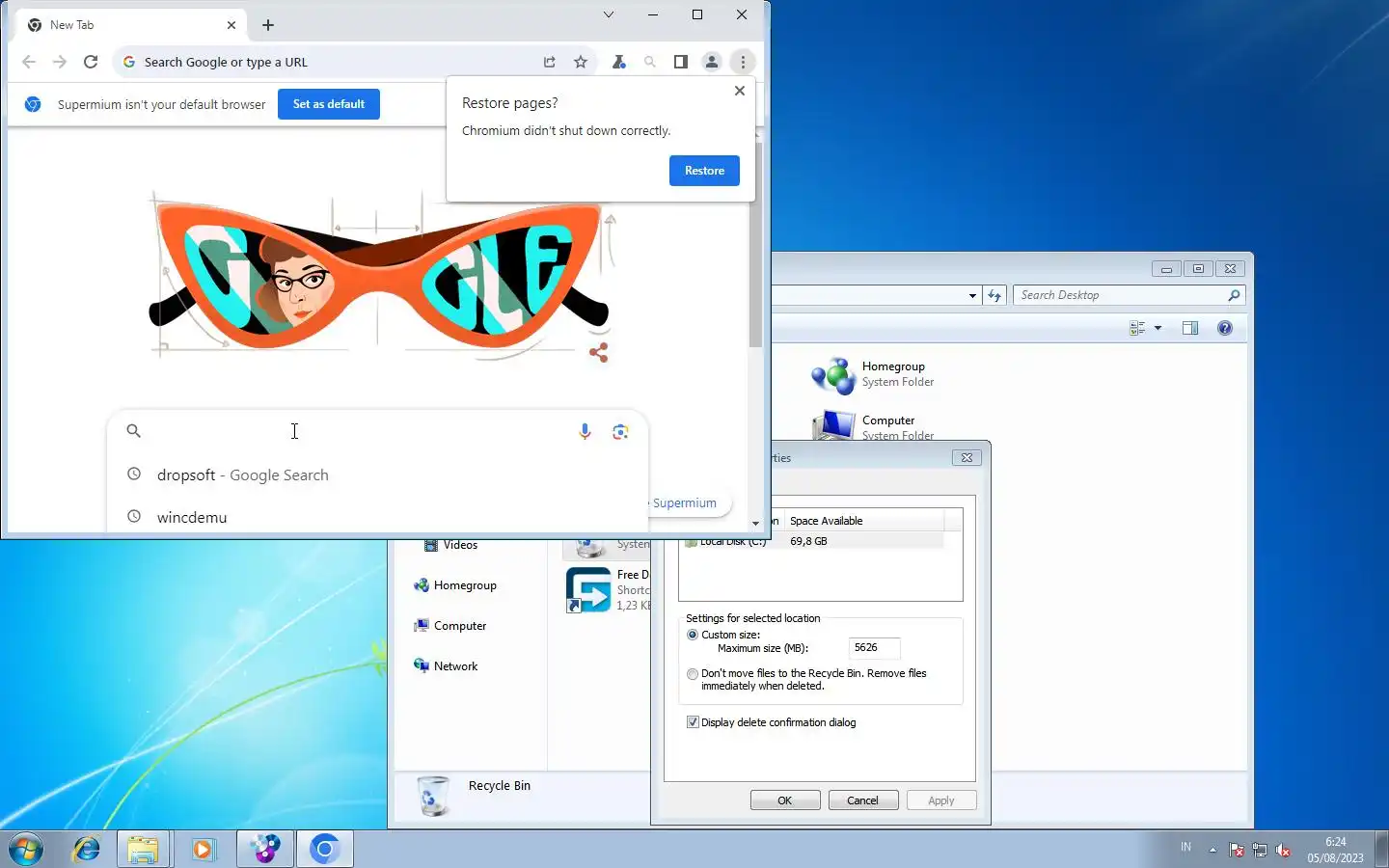Image resolution: width=1389 pixels, height=868 pixels.
Task: Click the browser vertical scrollbar
Action: point(755,245)
